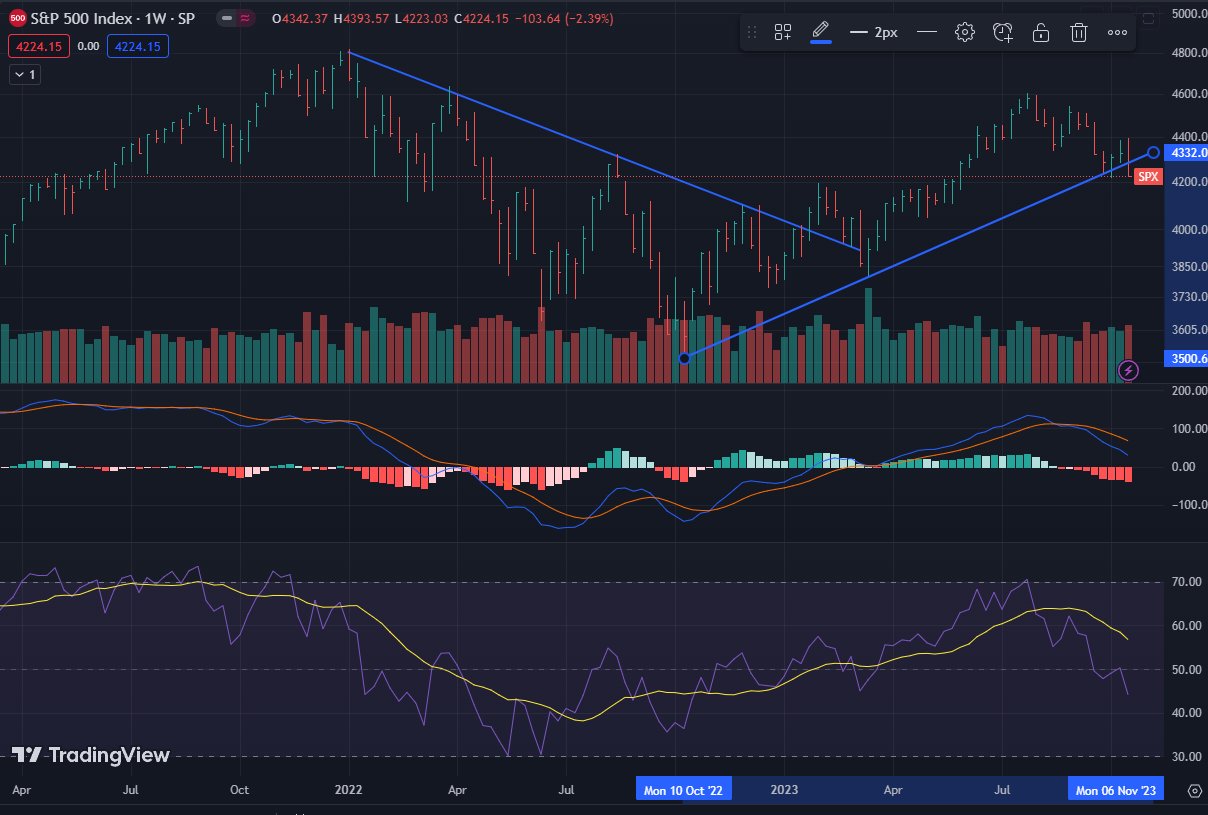The width and height of the screenshot is (1208, 815).
Task: Select the S&P 500 Index symbol title
Action: (x=80, y=17)
